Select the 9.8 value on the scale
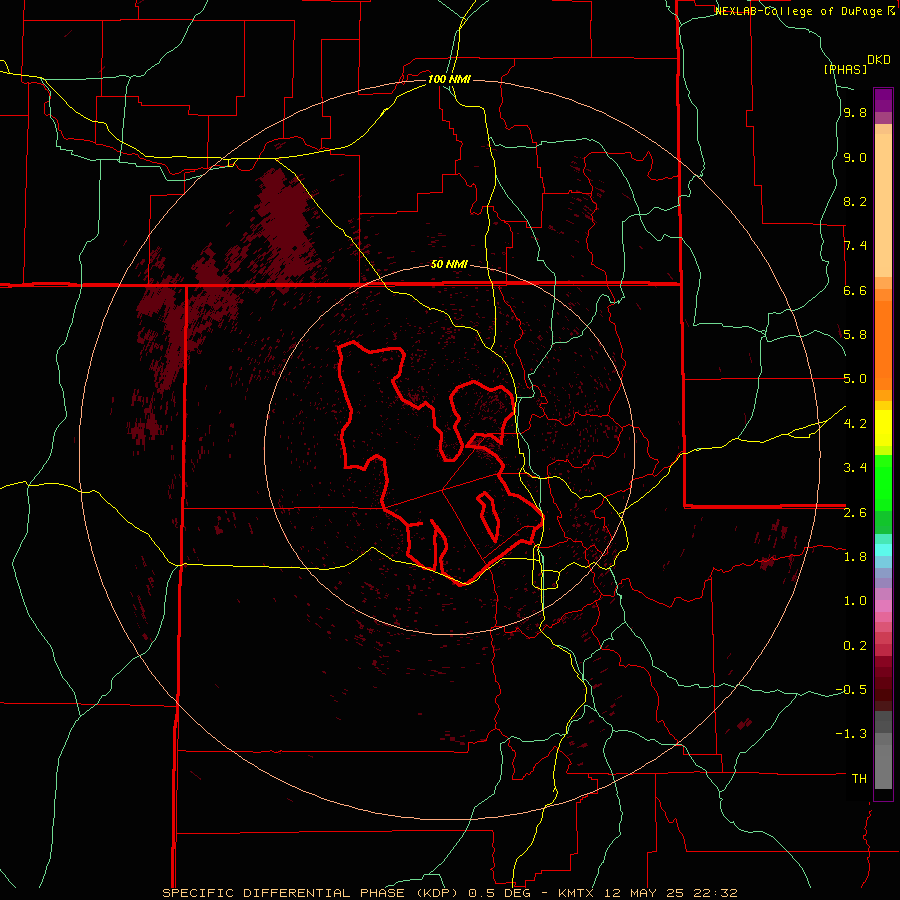This screenshot has width=900, height=900. click(x=855, y=113)
